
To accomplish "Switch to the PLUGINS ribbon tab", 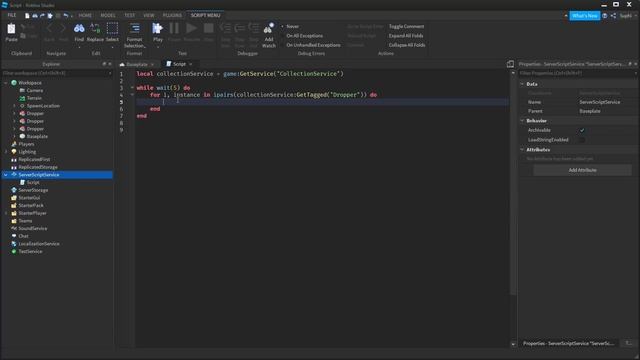I will tap(172, 15).
